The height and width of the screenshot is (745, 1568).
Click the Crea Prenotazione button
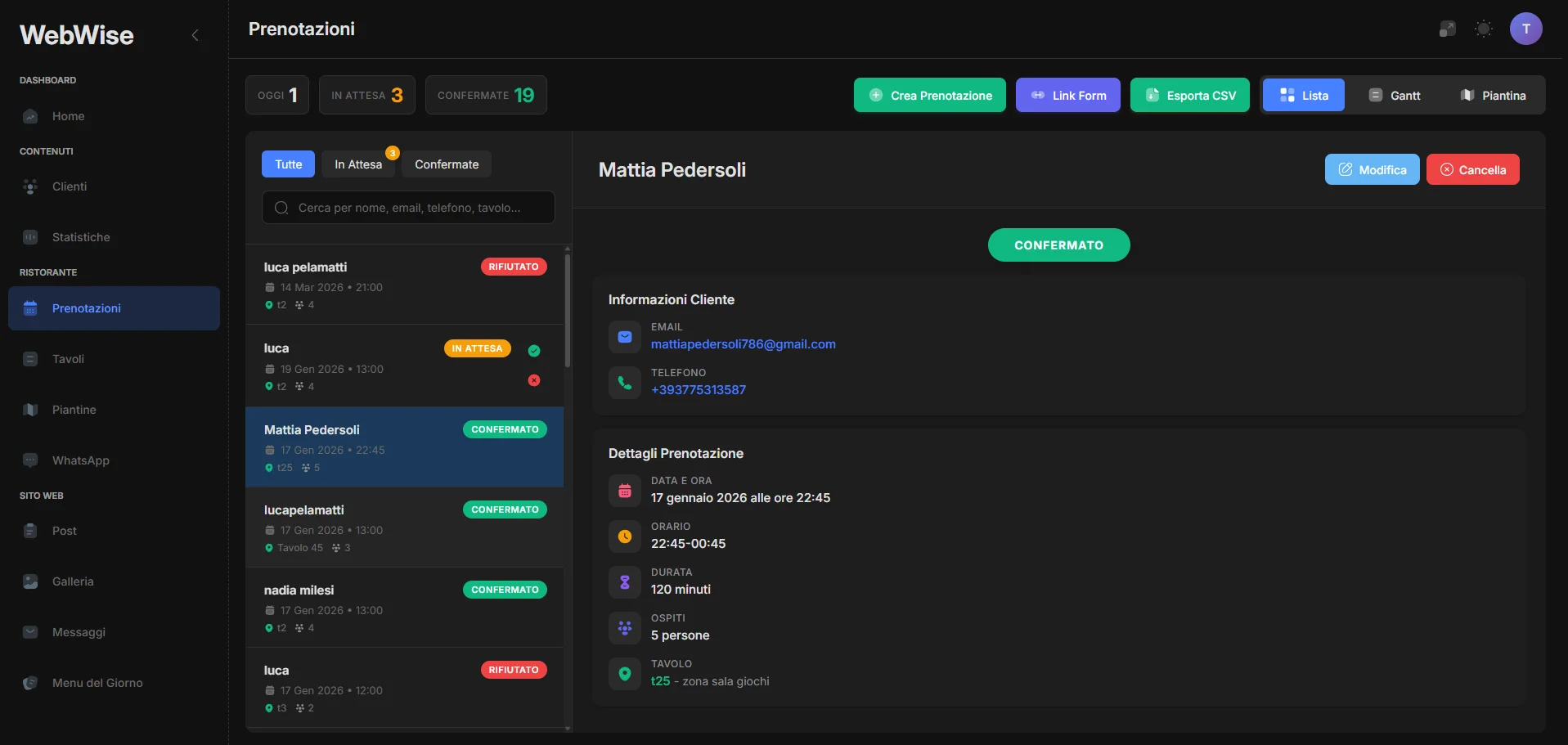click(x=929, y=95)
